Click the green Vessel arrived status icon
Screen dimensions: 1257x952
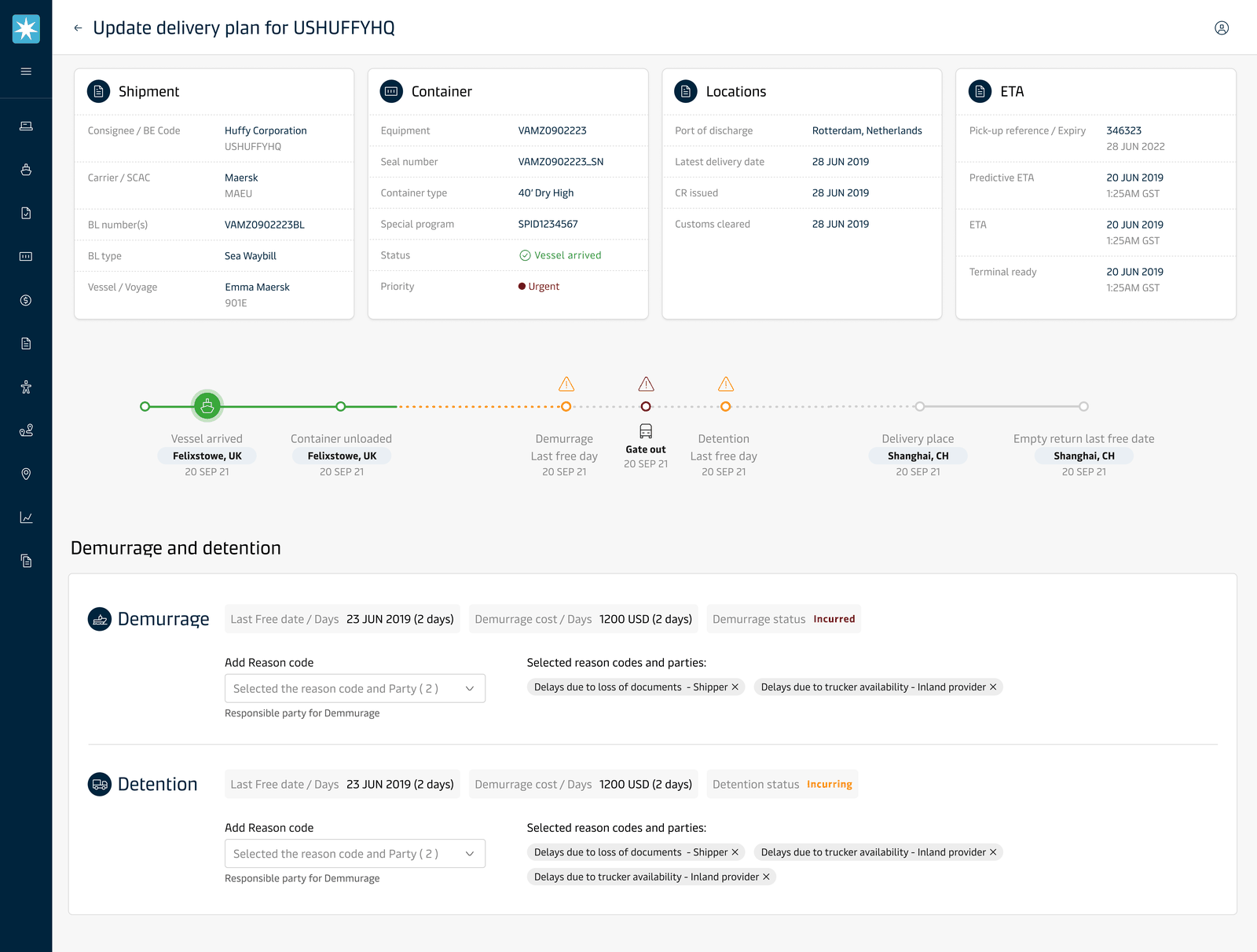click(525, 255)
